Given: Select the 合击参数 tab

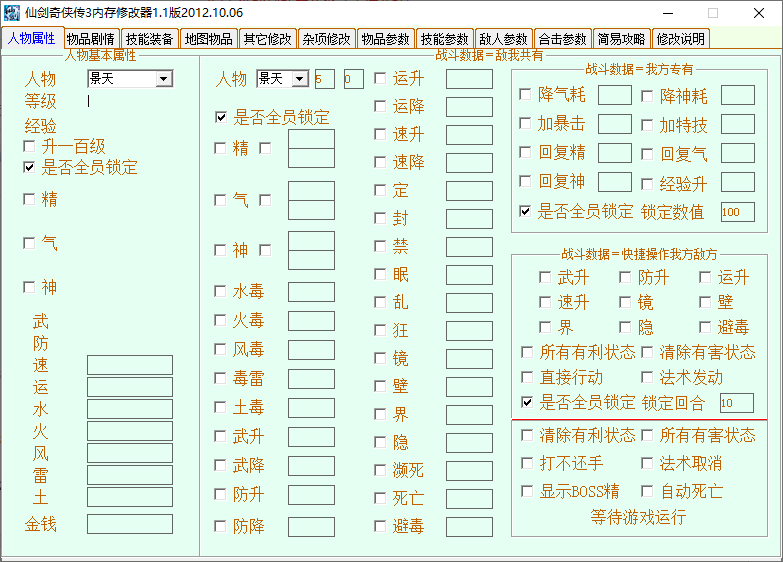Looking at the screenshot, I should pyautogui.click(x=562, y=38).
